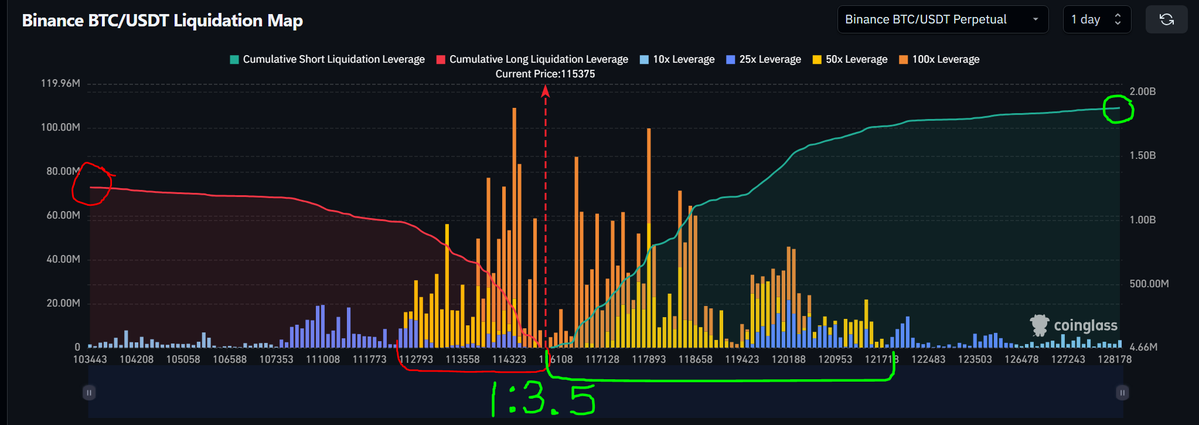Toggle the 10x Leverage legend series

pyautogui.click(x=677, y=59)
